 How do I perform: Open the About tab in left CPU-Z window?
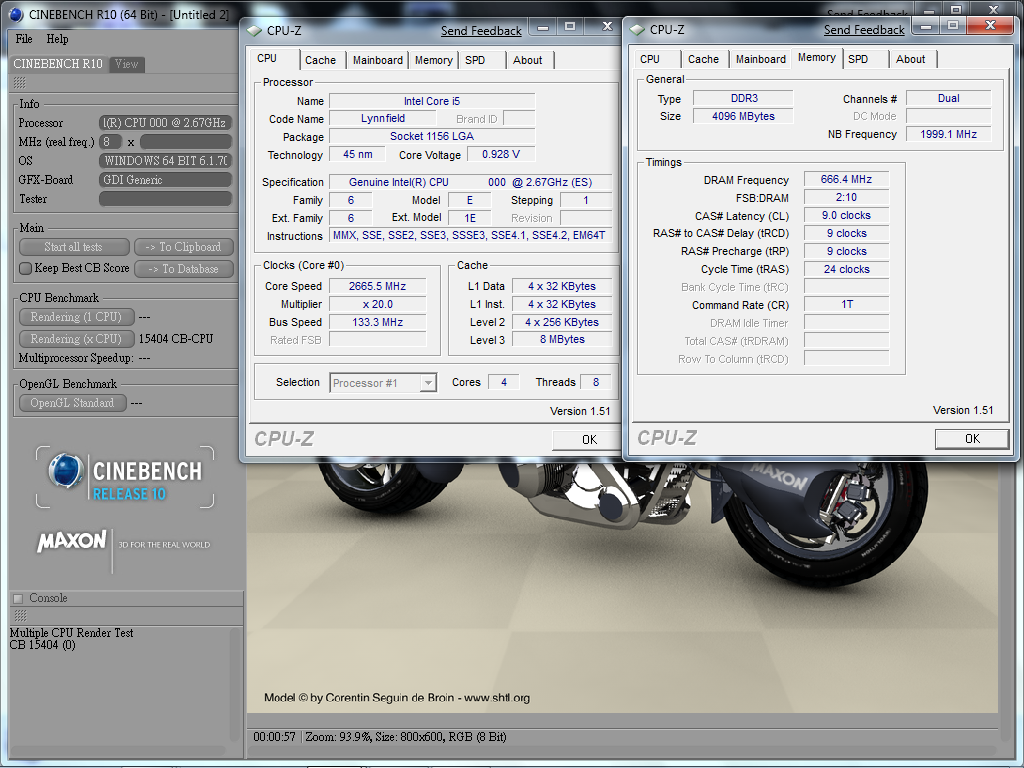click(528, 60)
